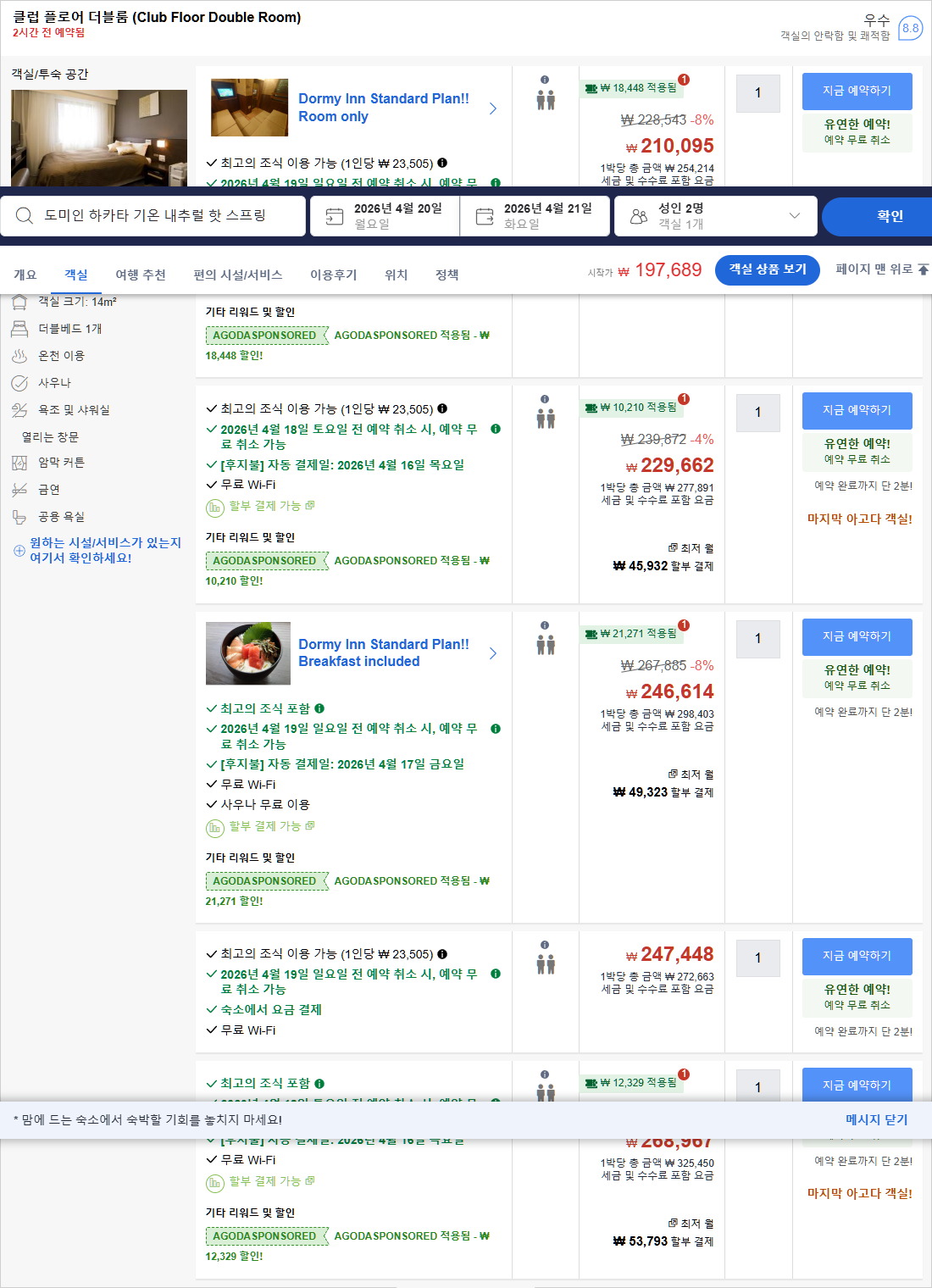Screen dimensions: 932x1288
Task: Click the search magnifier icon
Action: click(25, 216)
